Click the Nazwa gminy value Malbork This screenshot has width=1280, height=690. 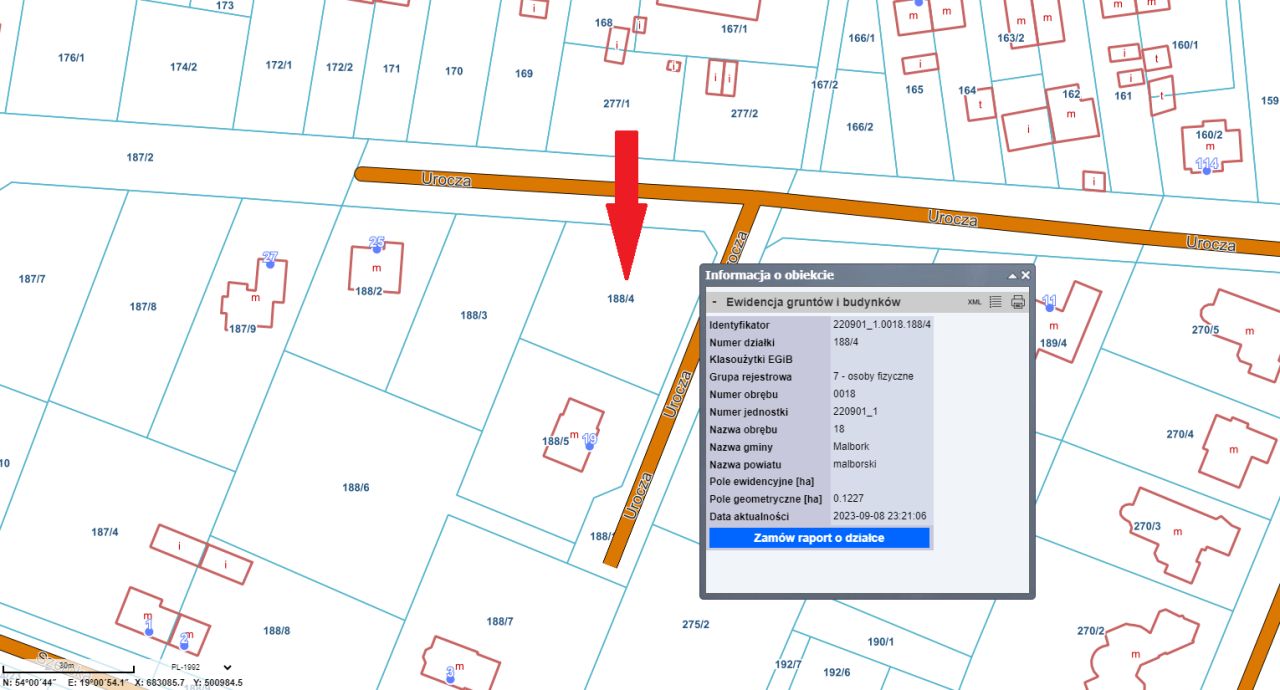click(x=852, y=447)
